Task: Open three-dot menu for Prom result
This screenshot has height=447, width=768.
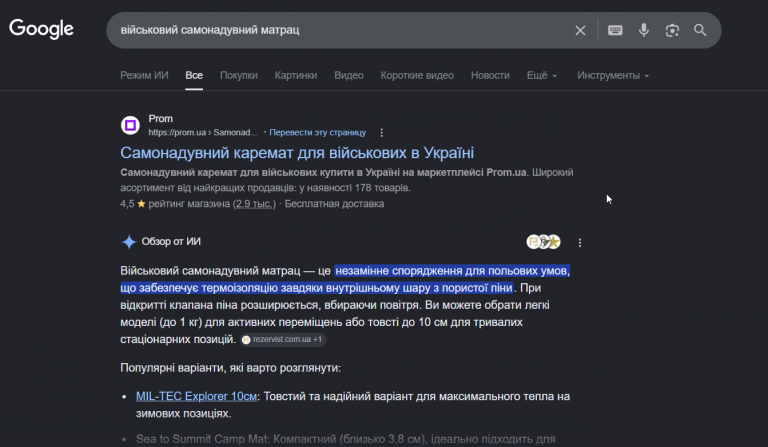Action: click(382, 133)
